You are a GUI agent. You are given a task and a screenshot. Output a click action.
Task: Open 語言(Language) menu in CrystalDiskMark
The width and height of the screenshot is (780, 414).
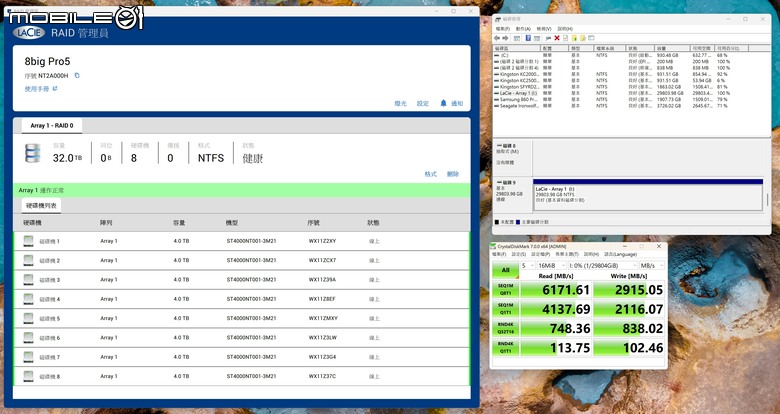coord(620,254)
